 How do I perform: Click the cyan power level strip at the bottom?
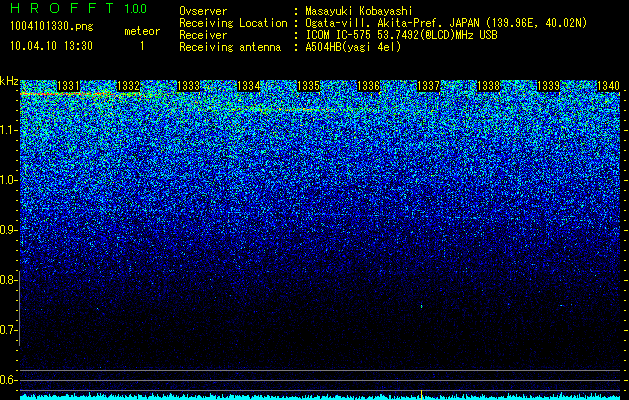320,397
